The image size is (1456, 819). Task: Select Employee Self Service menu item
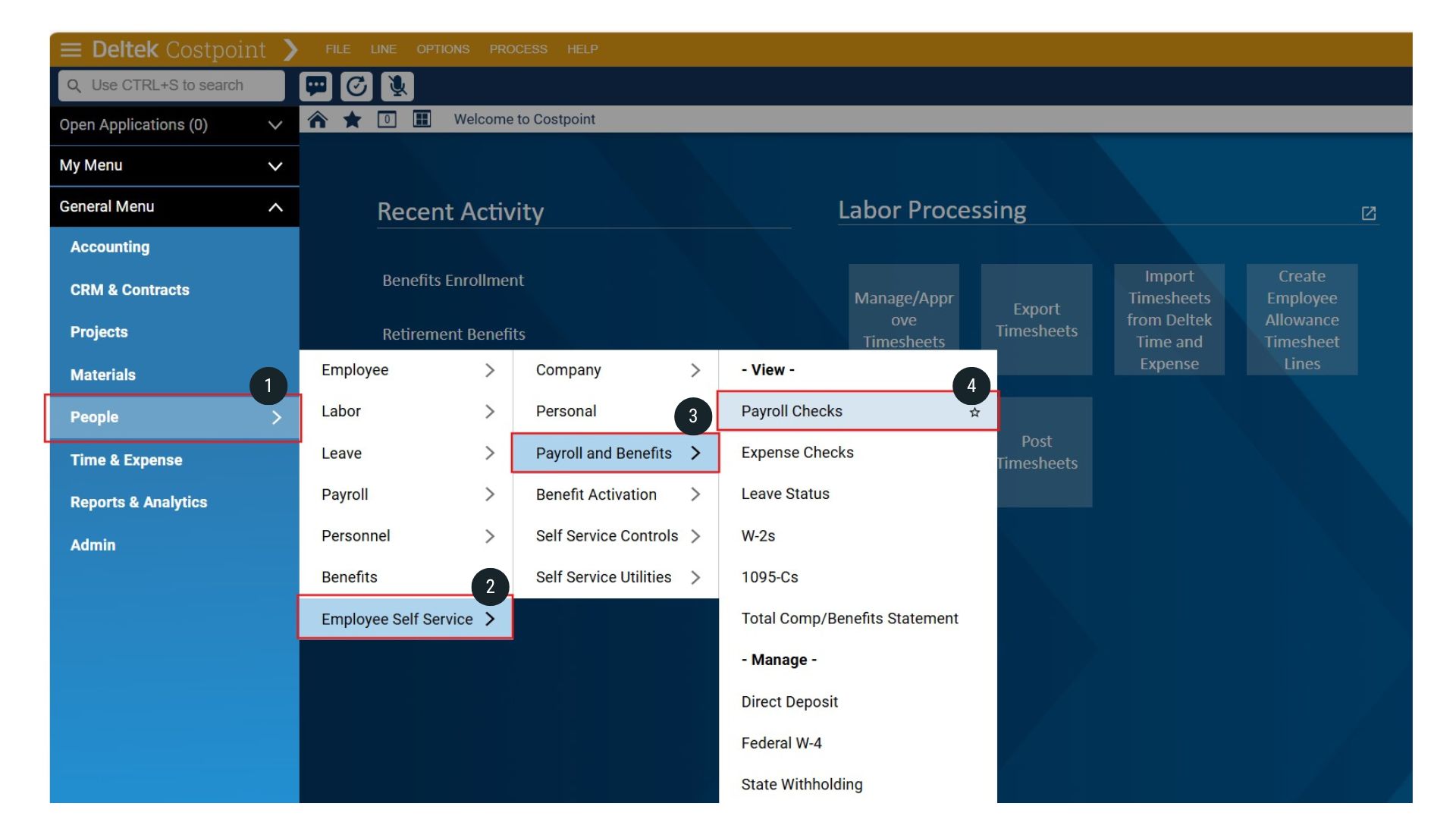(x=406, y=619)
